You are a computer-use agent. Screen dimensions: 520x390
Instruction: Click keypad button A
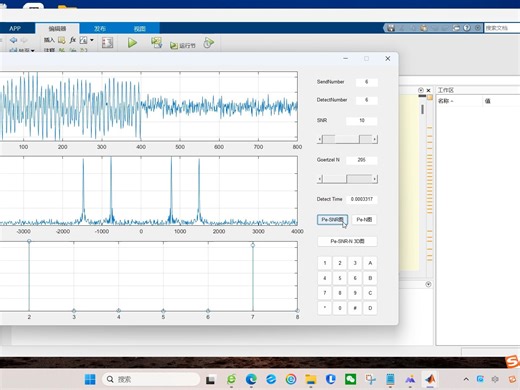coord(370,263)
